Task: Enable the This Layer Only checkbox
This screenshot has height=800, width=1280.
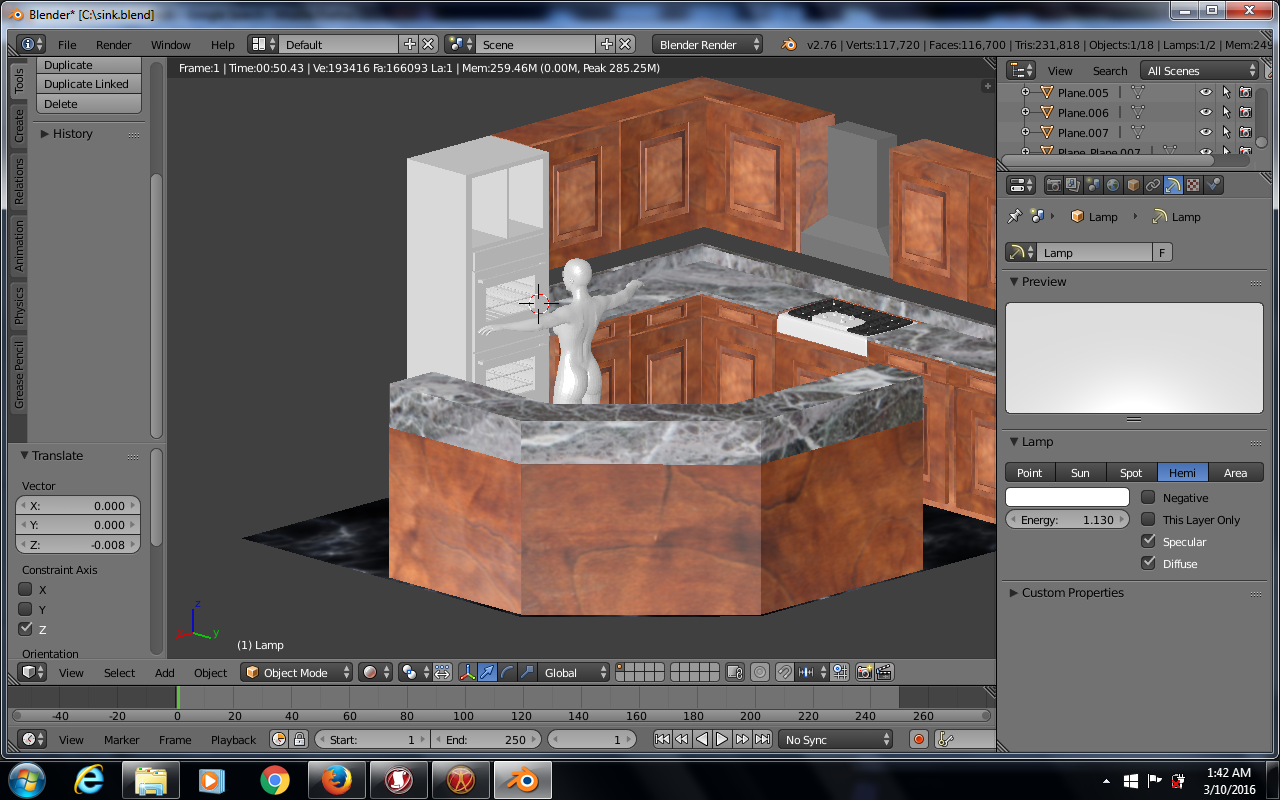Action: pos(1148,519)
